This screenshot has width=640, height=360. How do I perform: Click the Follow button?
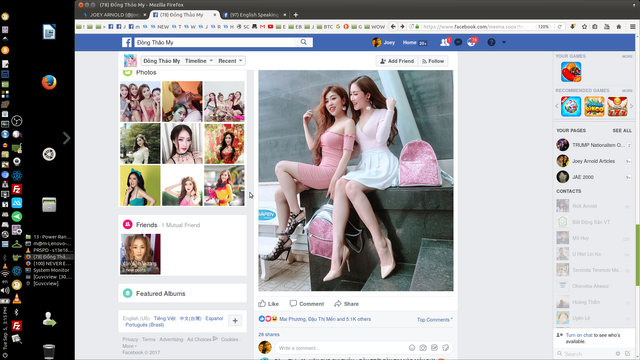click(433, 61)
